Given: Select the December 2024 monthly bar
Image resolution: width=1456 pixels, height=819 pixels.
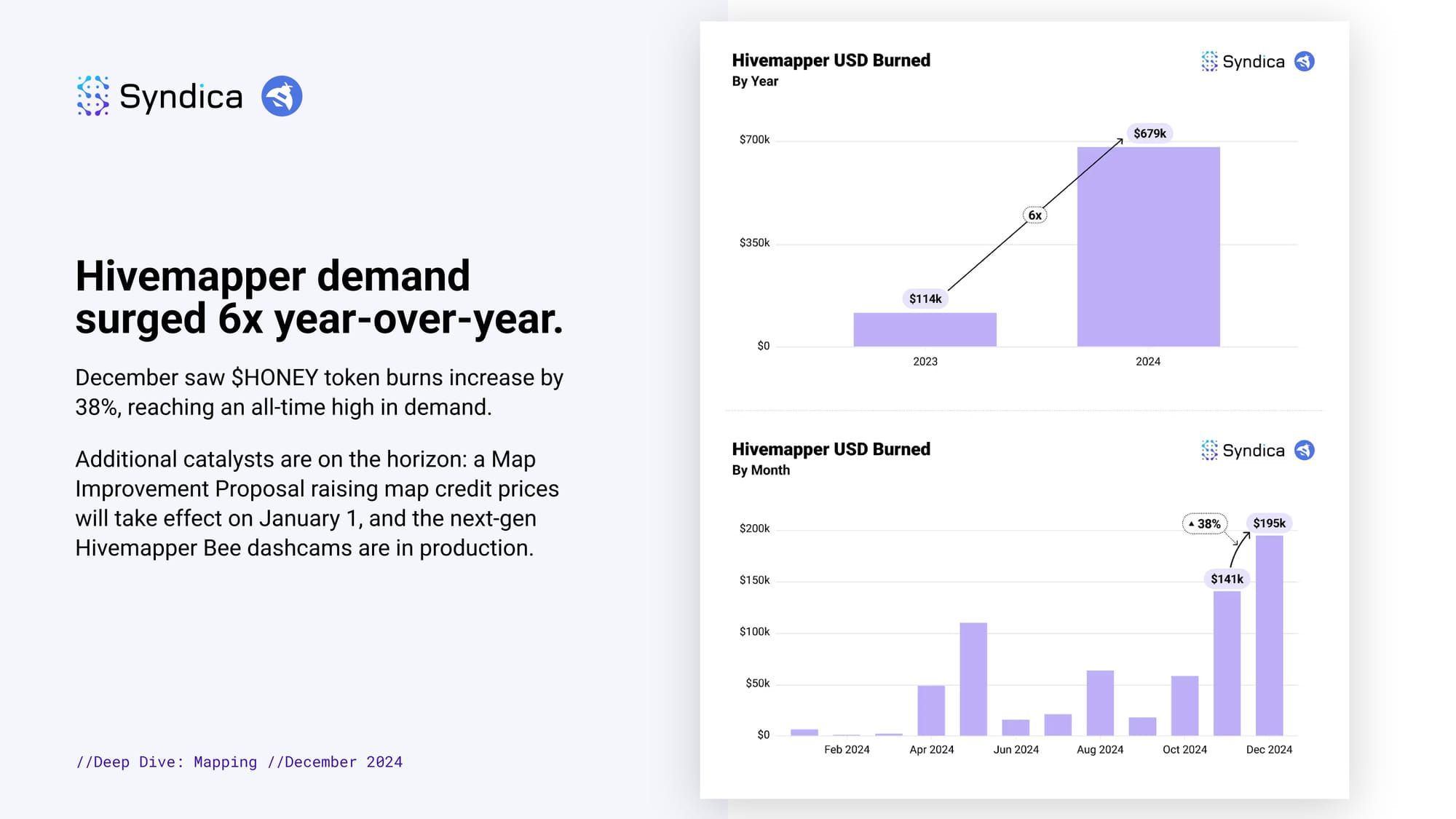Looking at the screenshot, I should coord(1269,636).
